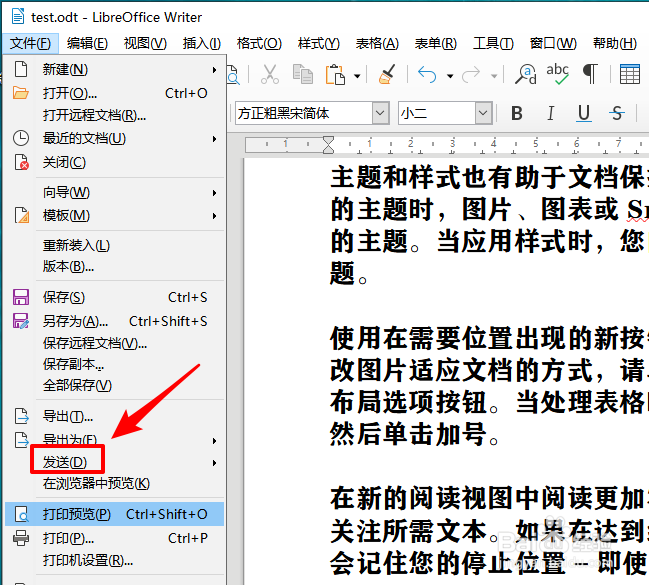Click the Print Preview icon in menu
Viewport: 649px width, 585px height.
click(x=21, y=514)
